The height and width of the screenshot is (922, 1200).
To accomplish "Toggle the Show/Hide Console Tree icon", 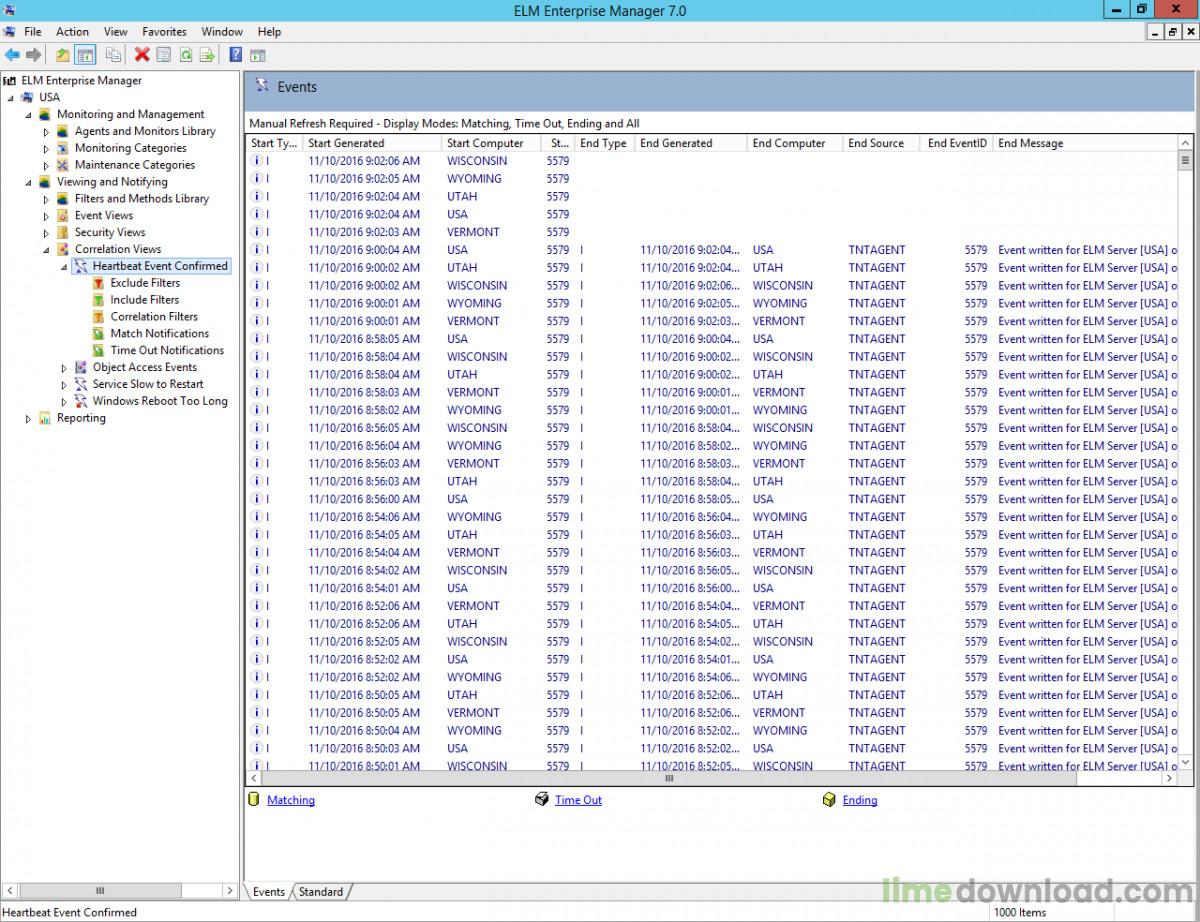I will point(85,55).
